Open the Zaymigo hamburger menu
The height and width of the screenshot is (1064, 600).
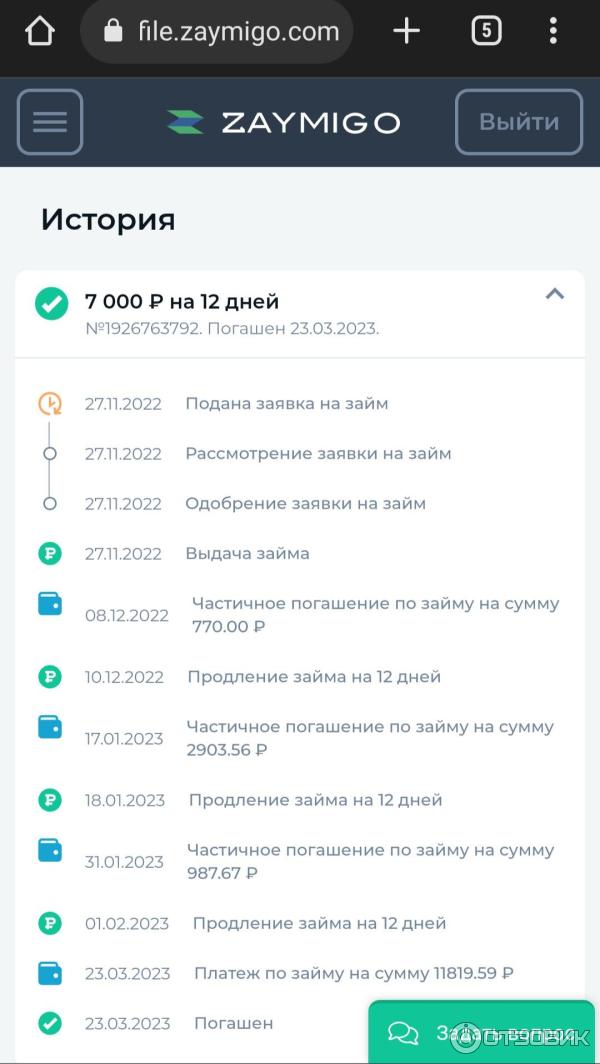[50, 122]
